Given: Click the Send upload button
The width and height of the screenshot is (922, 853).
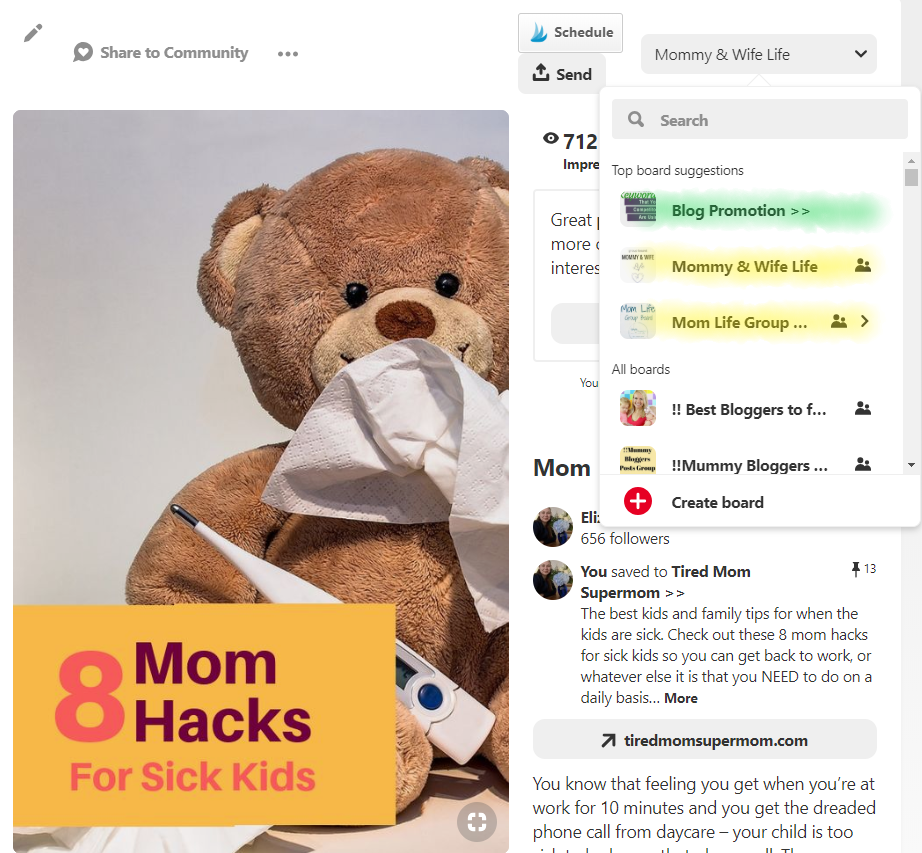Looking at the screenshot, I should tap(562, 74).
